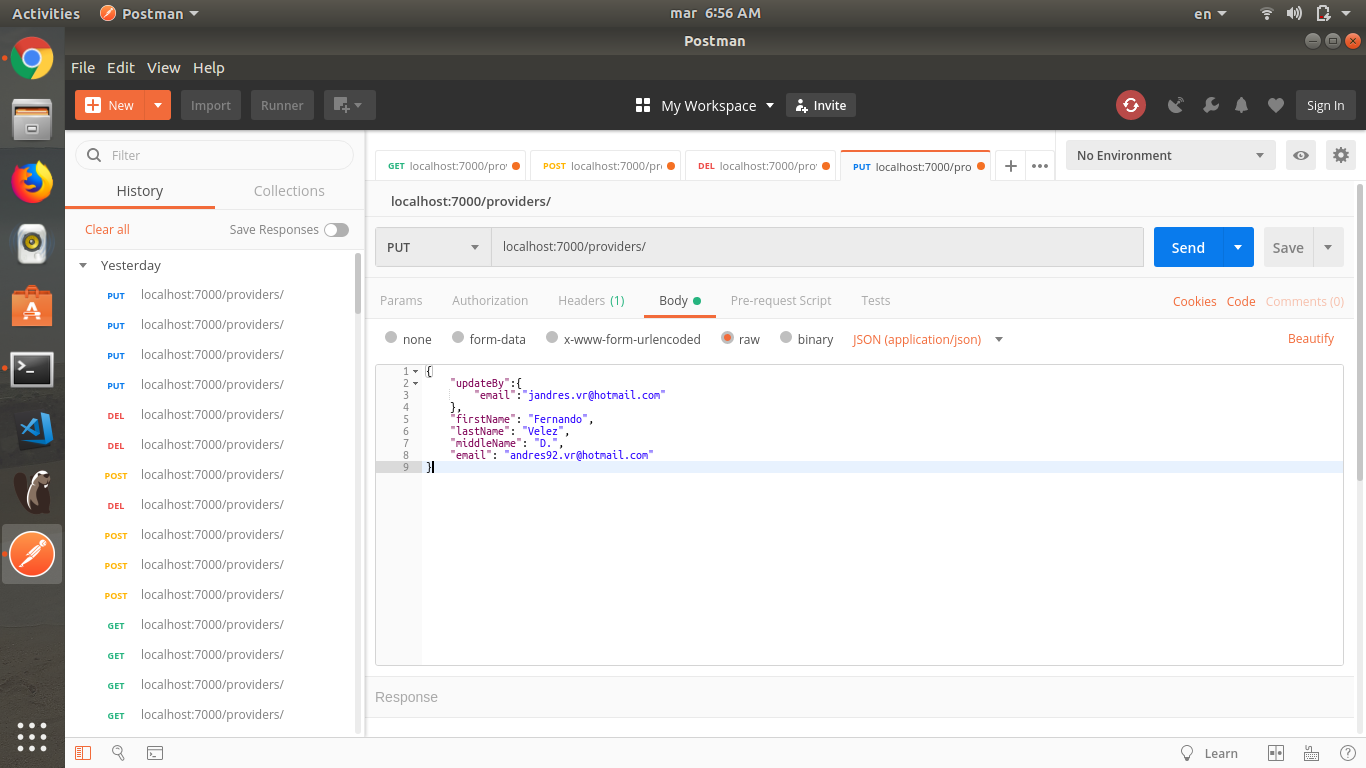Image resolution: width=1366 pixels, height=768 pixels.
Task: Open the New button dropdown arrow
Action: (158, 105)
